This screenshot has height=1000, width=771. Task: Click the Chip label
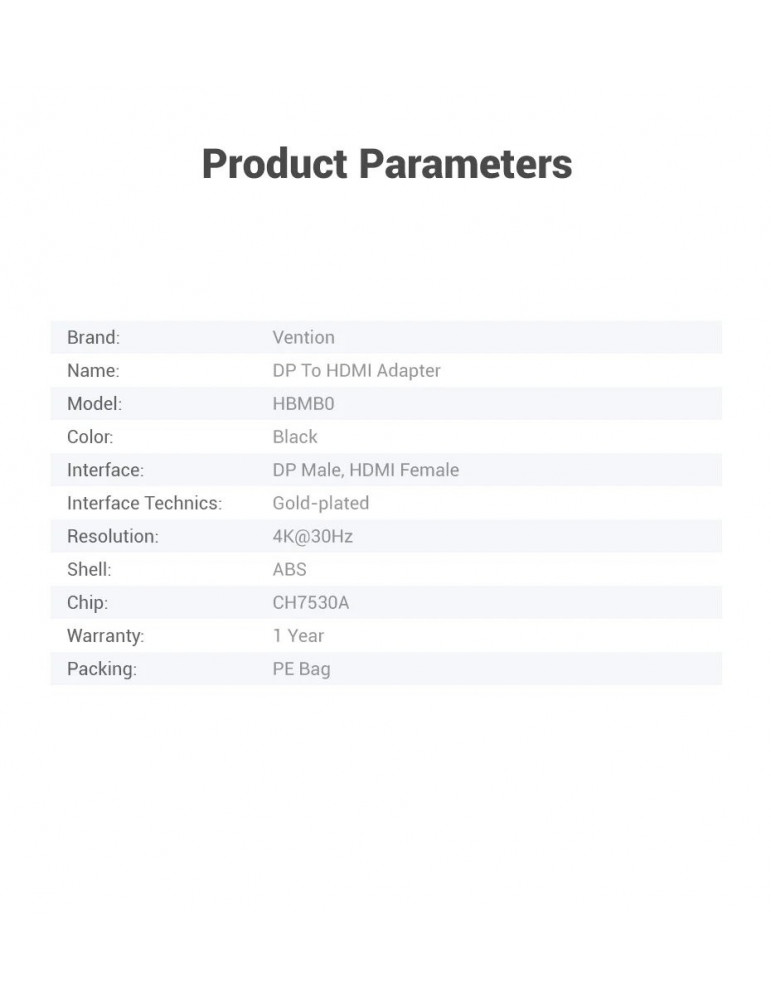(x=87, y=602)
